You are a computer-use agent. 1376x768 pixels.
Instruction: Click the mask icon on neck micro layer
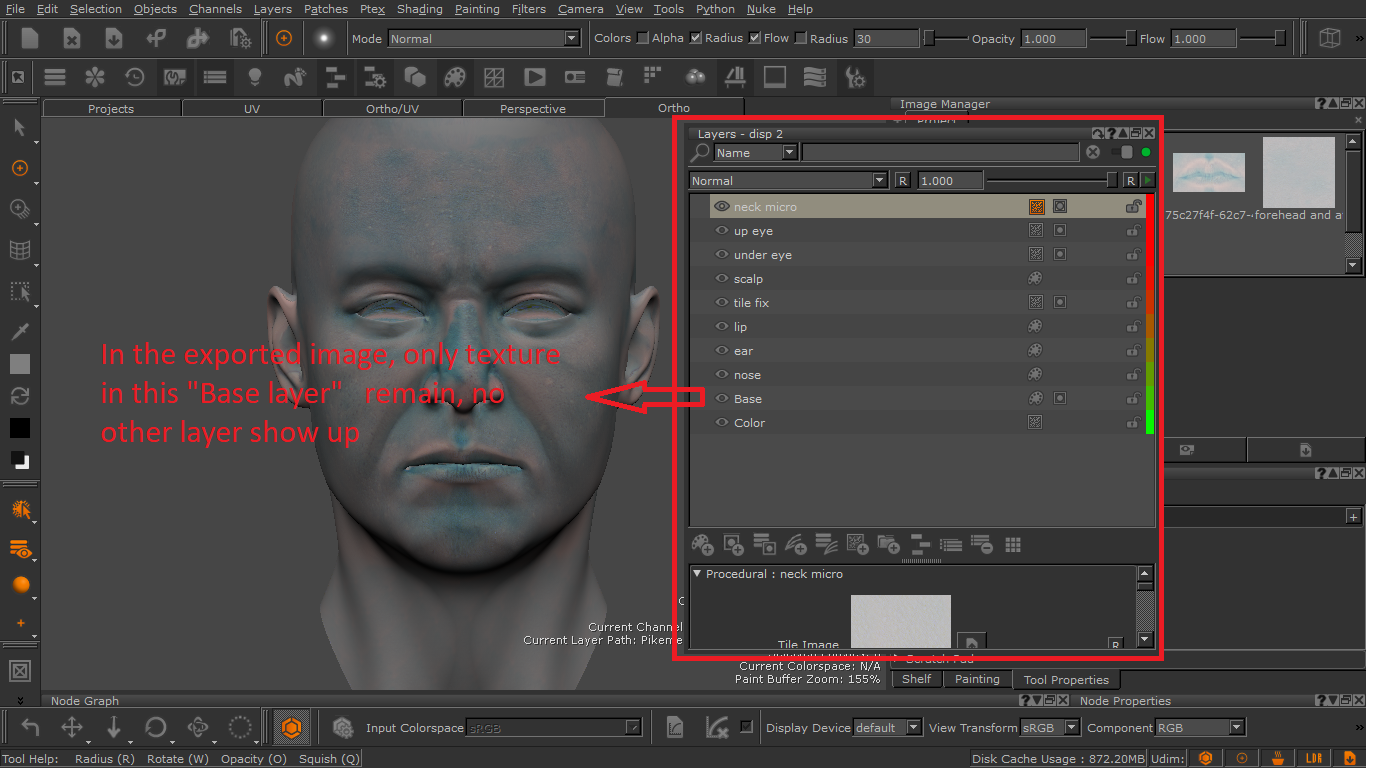pos(1060,206)
